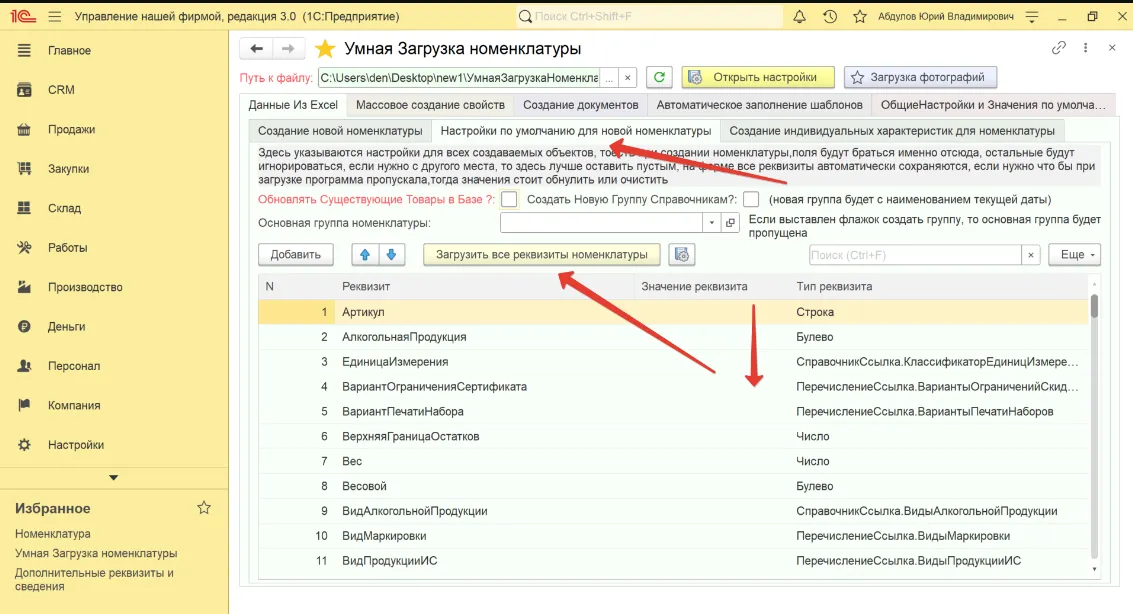Collapse sidebar sections with down triangle
This screenshot has height=614, width=1133.
pyautogui.click(x=113, y=478)
